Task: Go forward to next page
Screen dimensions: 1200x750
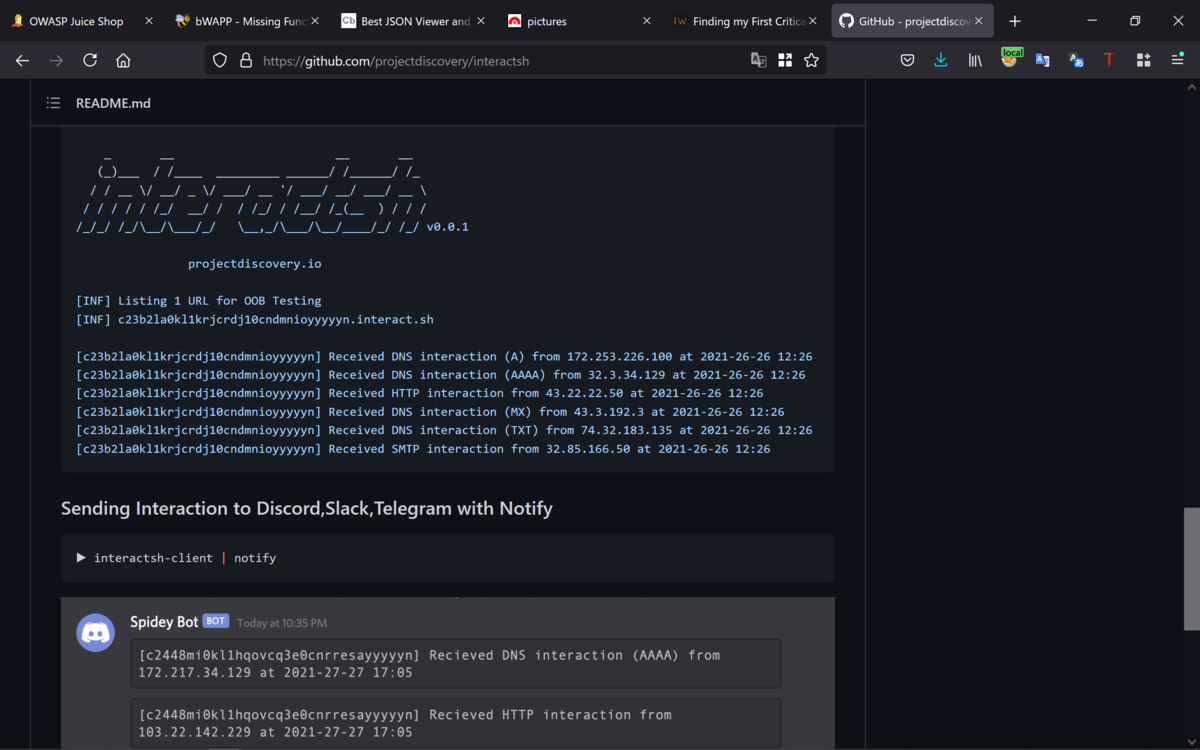Action: pyautogui.click(x=56, y=61)
